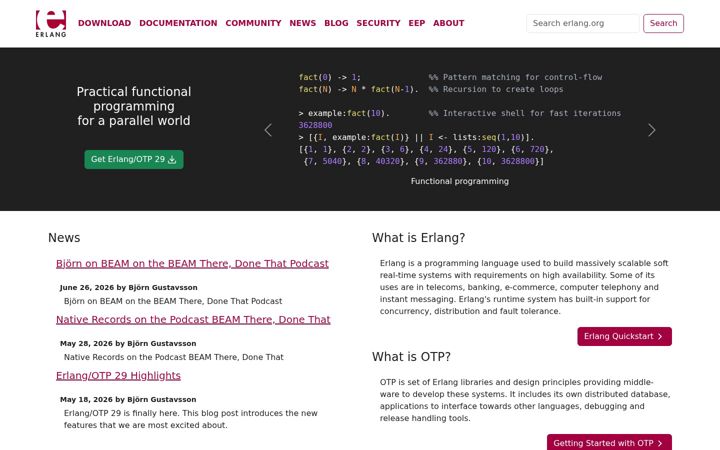Viewport: 720px width, 450px height.
Task: Open Erlang/OTP 29 Highlights link
Action: [x=118, y=376]
